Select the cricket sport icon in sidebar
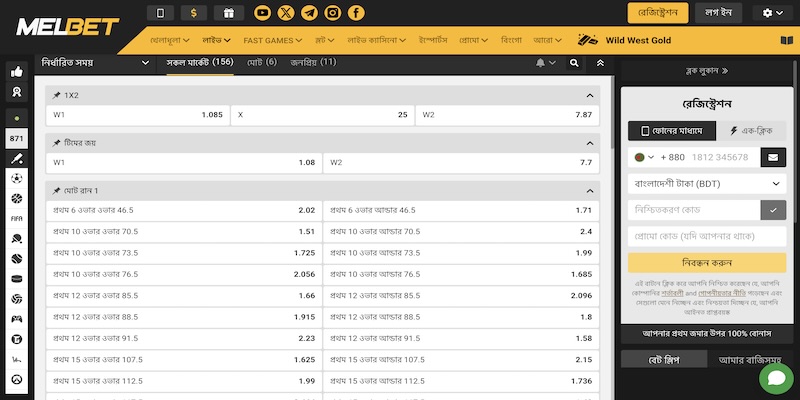Image resolution: width=800 pixels, height=400 pixels. [x=17, y=158]
